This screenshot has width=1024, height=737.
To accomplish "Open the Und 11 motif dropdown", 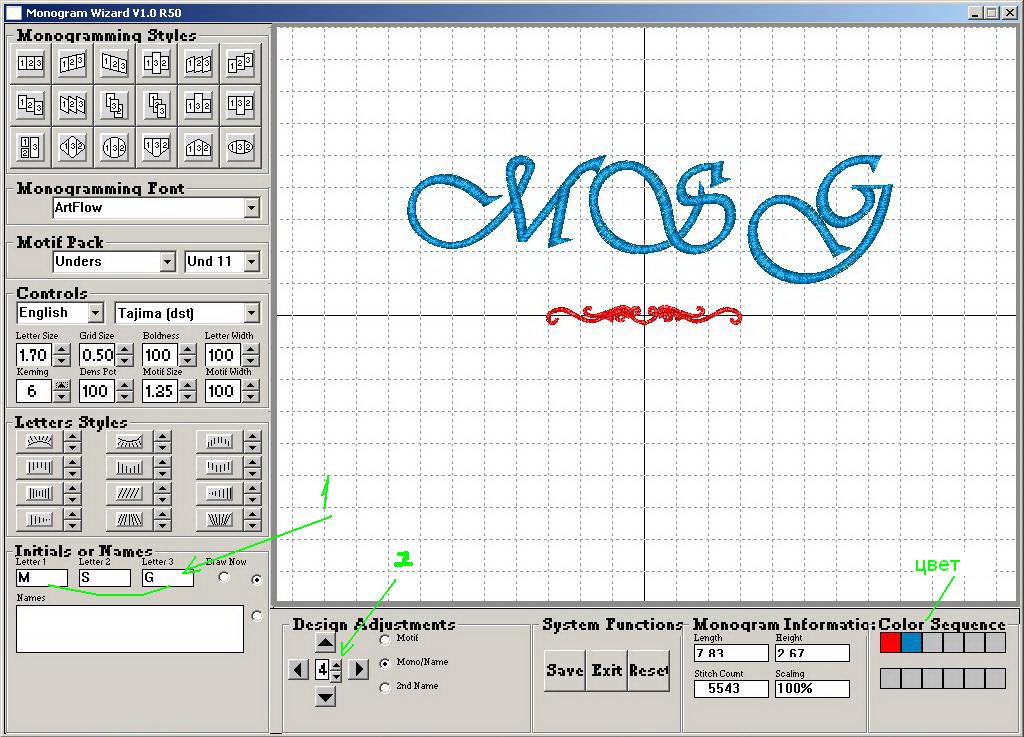I will point(252,262).
